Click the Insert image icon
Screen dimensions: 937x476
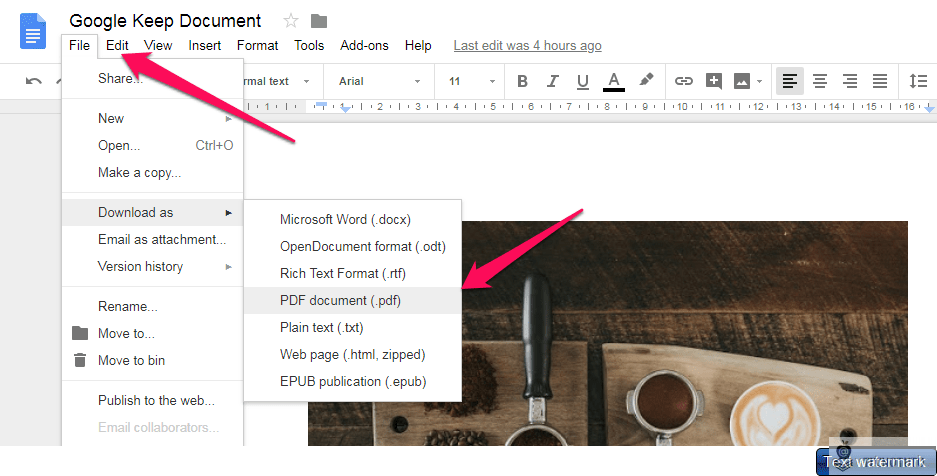[x=742, y=81]
